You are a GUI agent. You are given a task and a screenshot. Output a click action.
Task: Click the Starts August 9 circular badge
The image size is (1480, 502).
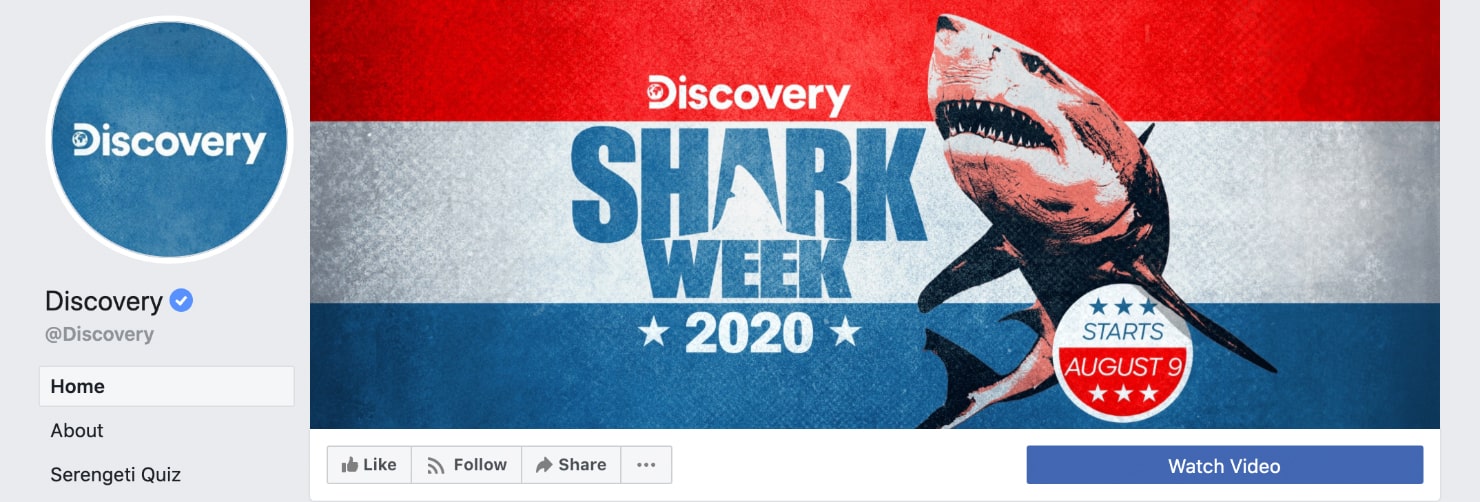click(1123, 352)
